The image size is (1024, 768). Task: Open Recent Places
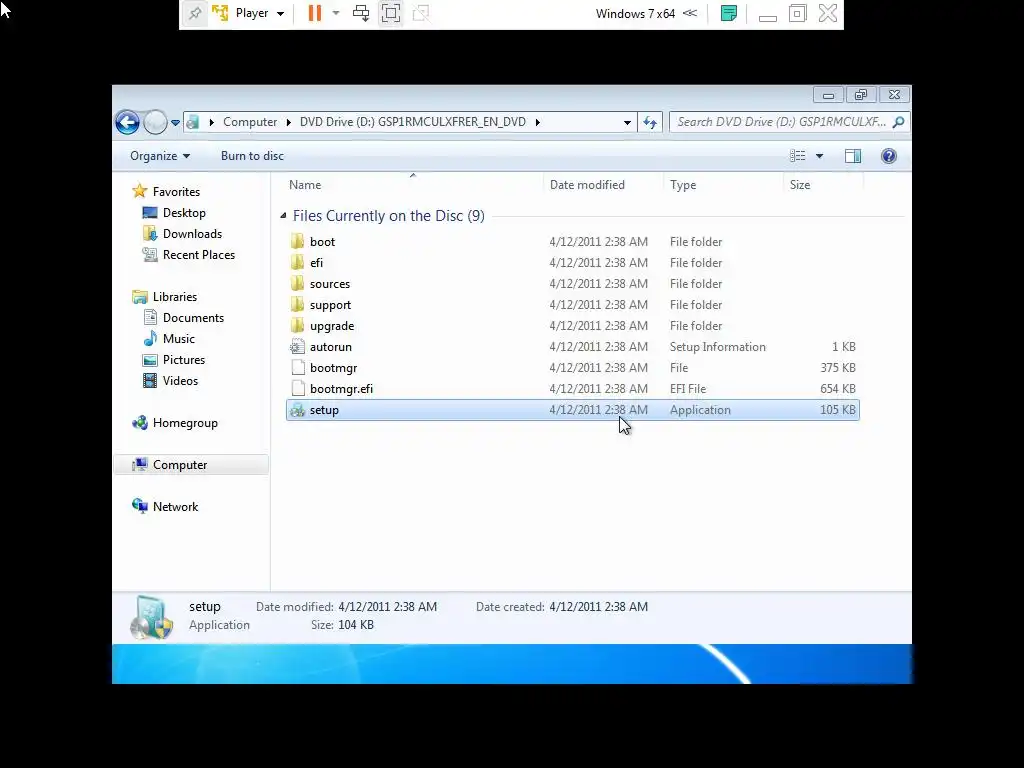click(x=199, y=255)
